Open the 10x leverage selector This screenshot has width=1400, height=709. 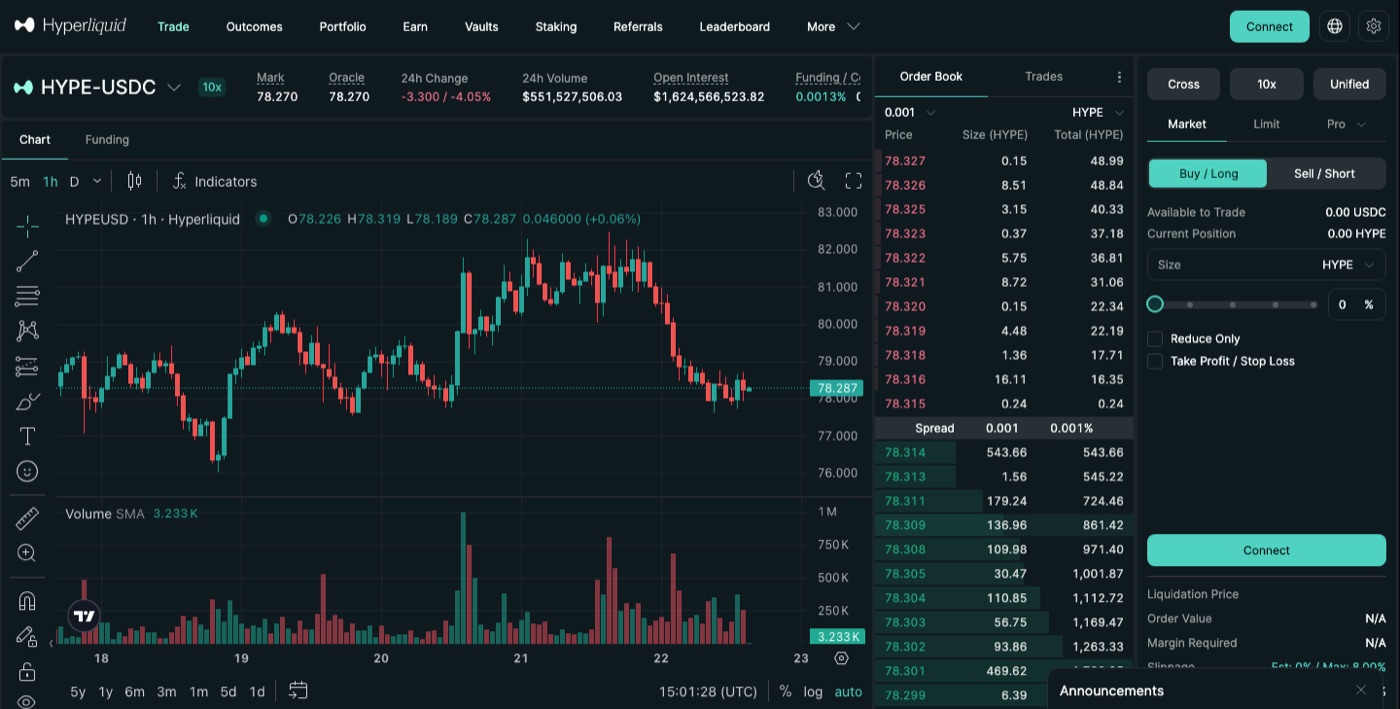[x=1266, y=84]
